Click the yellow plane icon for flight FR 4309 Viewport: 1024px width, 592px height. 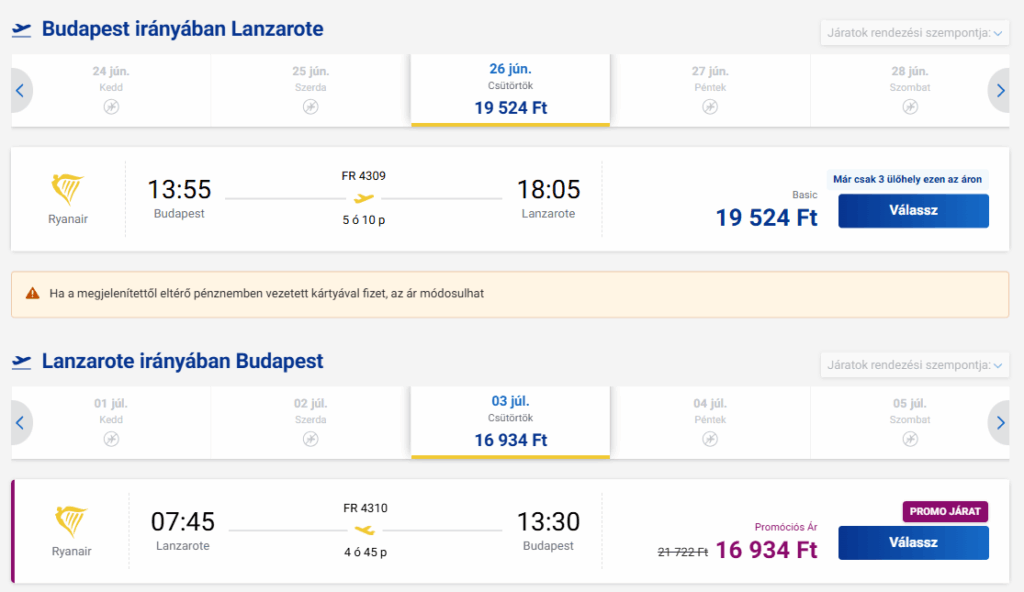click(x=364, y=198)
